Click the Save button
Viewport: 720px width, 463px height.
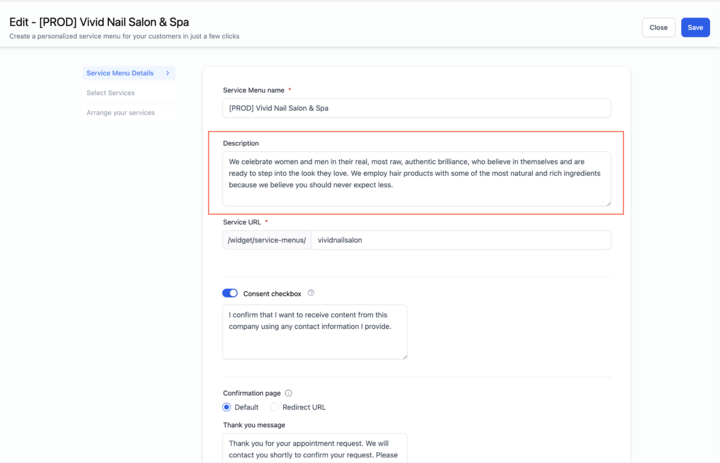tap(695, 28)
